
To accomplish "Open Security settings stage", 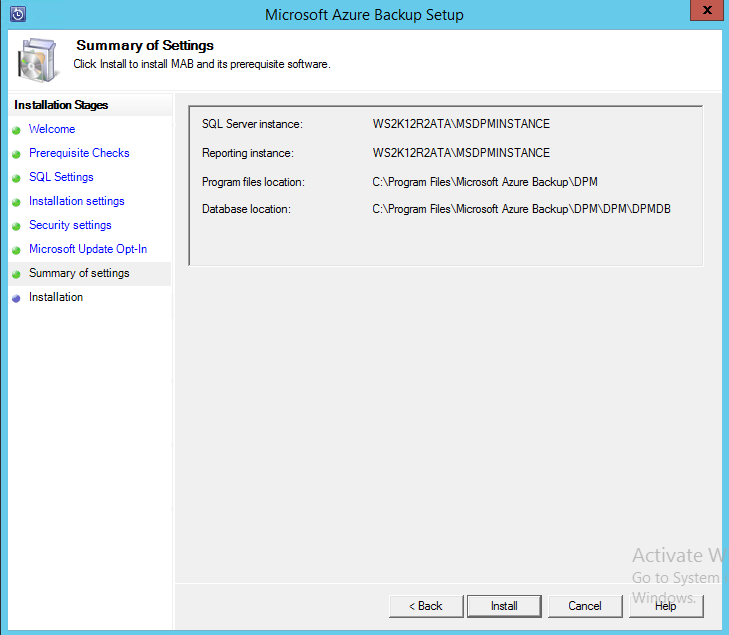I will [70, 225].
